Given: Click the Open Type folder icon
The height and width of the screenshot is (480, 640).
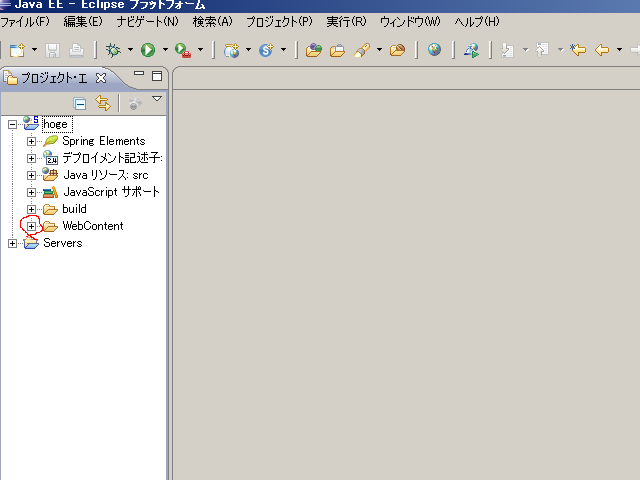Looking at the screenshot, I should pos(313,50).
